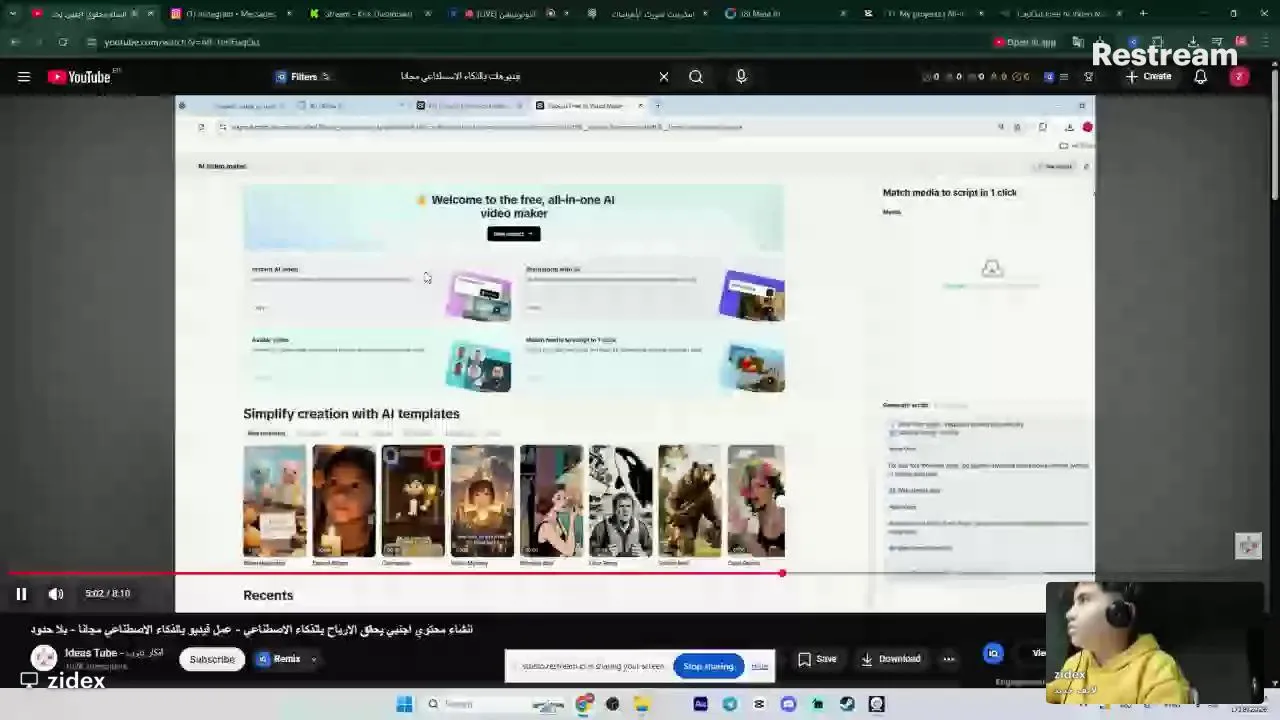Screen dimensions: 1280x720
Task: Clear the search box with the X icon
Action: (664, 77)
